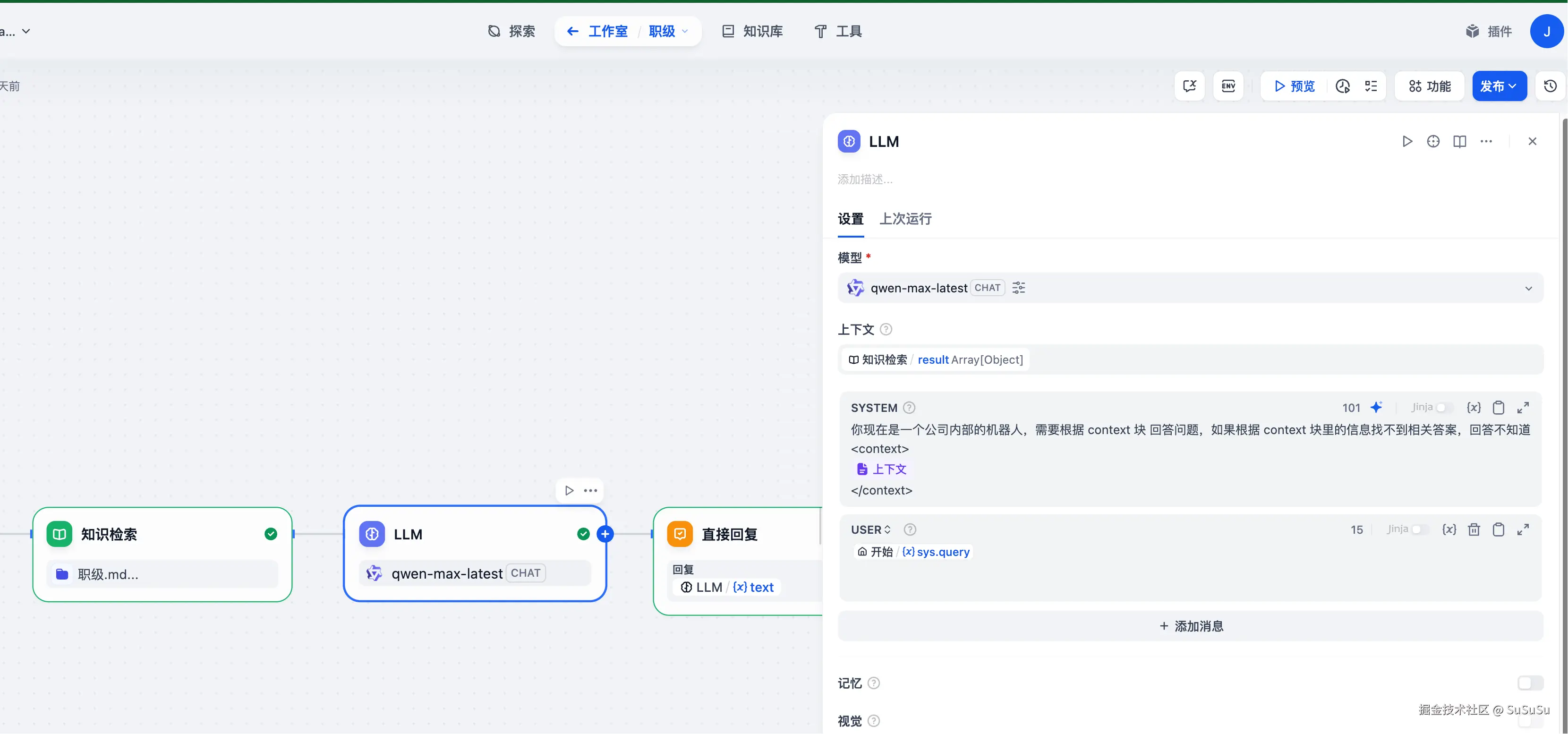
Task: Delete the USER message with trash icon
Action: (1474, 529)
